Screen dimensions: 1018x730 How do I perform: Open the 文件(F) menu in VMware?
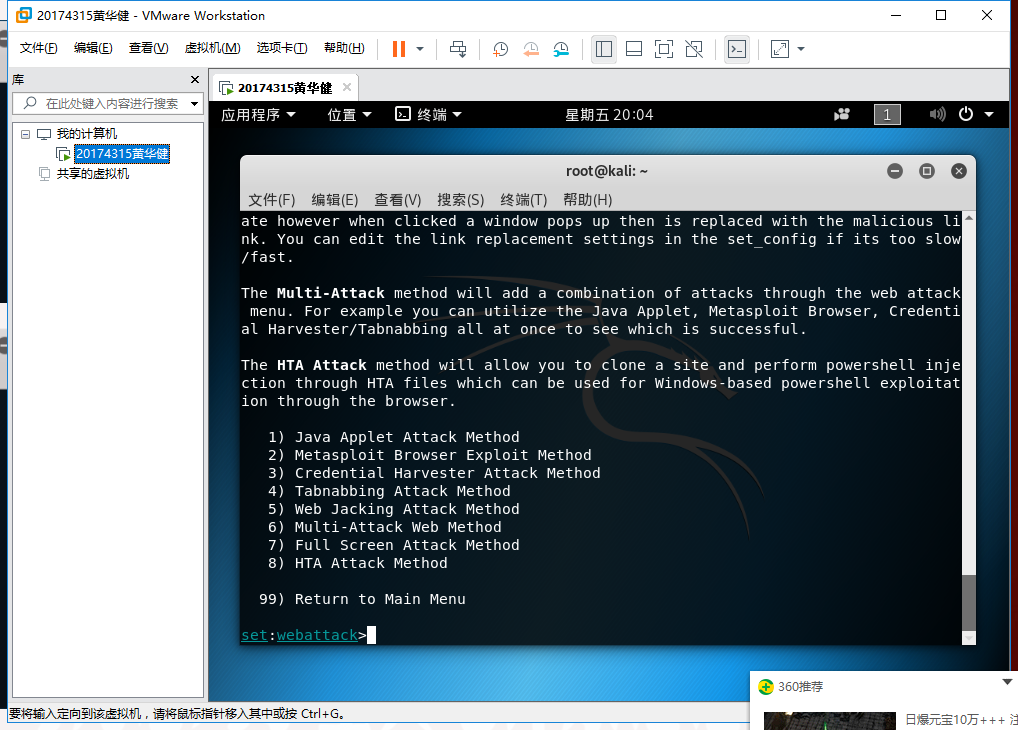[38, 48]
